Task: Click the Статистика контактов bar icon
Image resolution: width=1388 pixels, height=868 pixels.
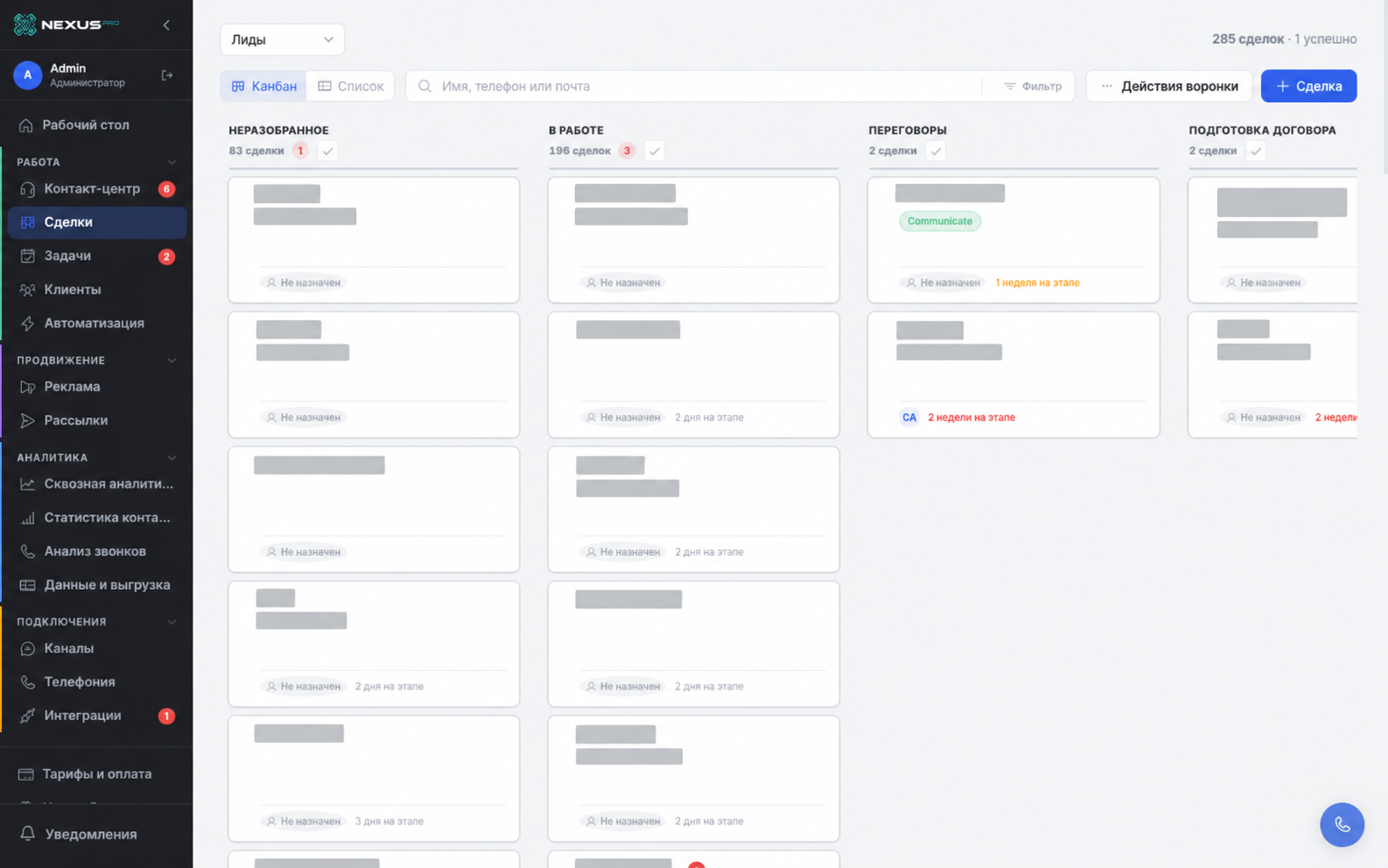Action: coord(28,517)
